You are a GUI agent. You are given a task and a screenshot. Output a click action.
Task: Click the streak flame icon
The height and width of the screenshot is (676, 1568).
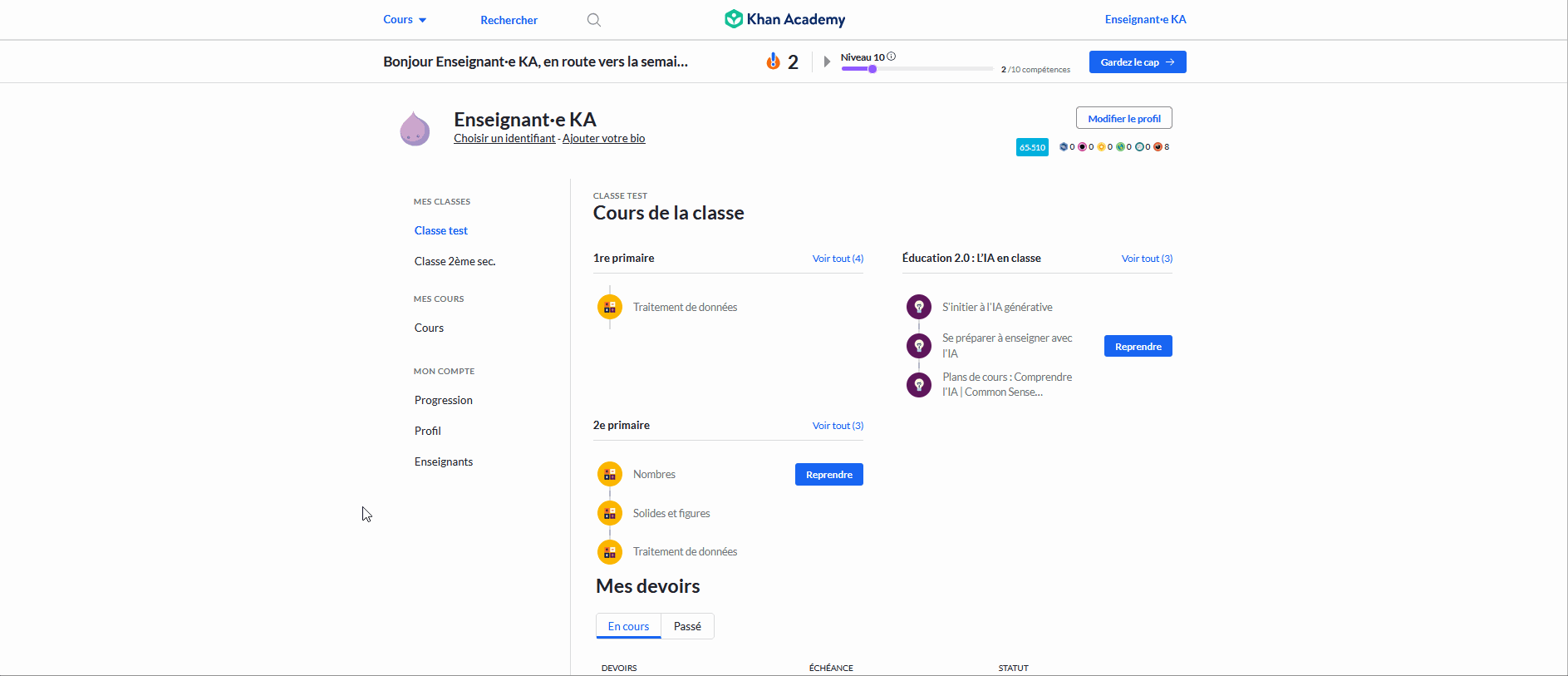click(x=773, y=62)
